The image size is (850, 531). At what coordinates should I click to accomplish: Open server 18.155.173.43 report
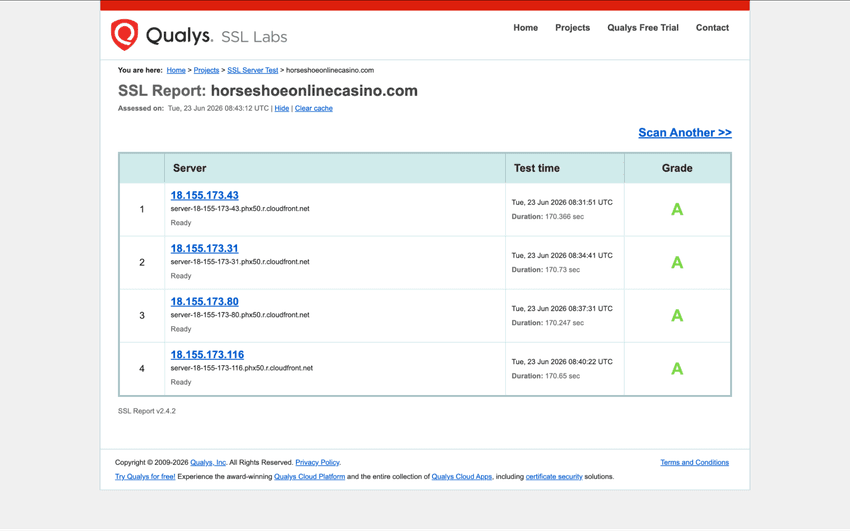pos(204,196)
